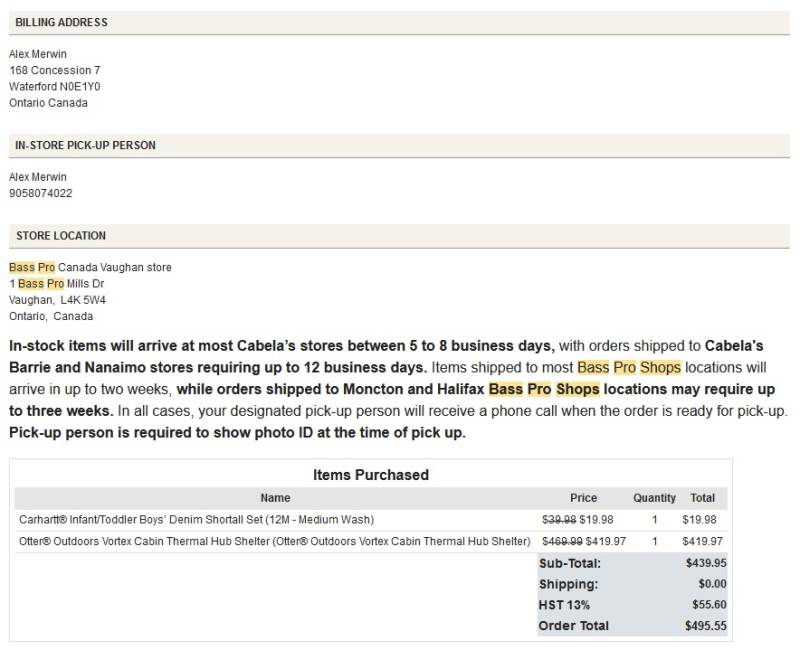
Task: Click the street line 168 Concession 7
Action: (x=55, y=70)
